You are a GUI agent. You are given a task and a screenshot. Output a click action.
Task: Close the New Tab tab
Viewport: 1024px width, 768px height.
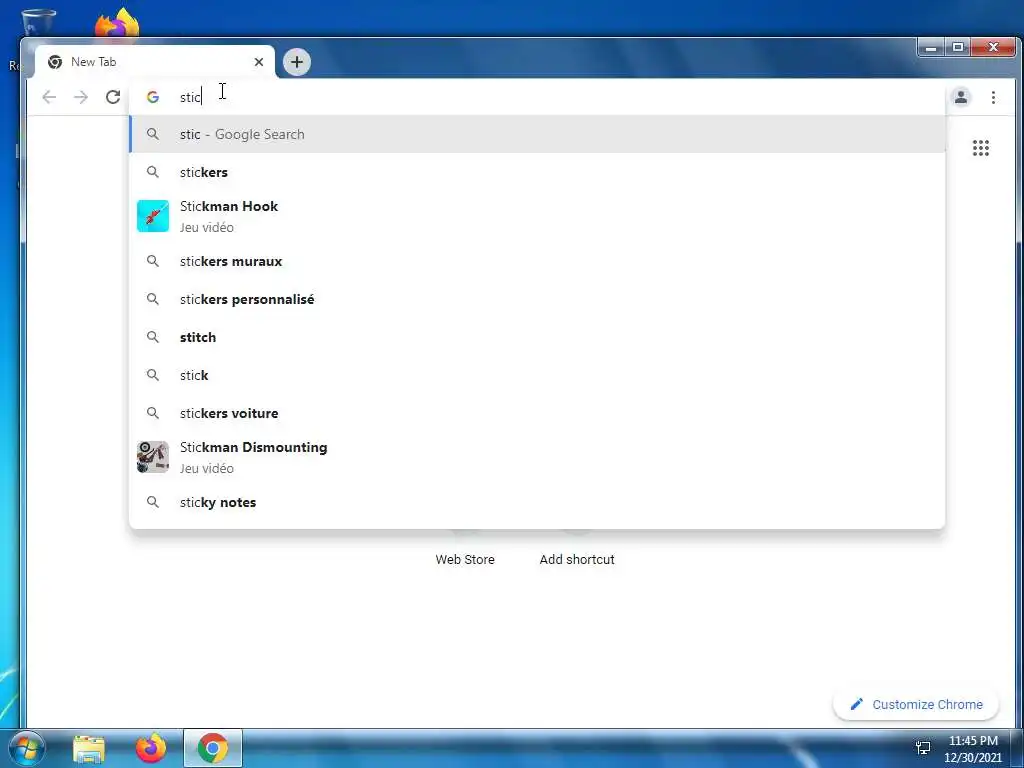point(259,62)
